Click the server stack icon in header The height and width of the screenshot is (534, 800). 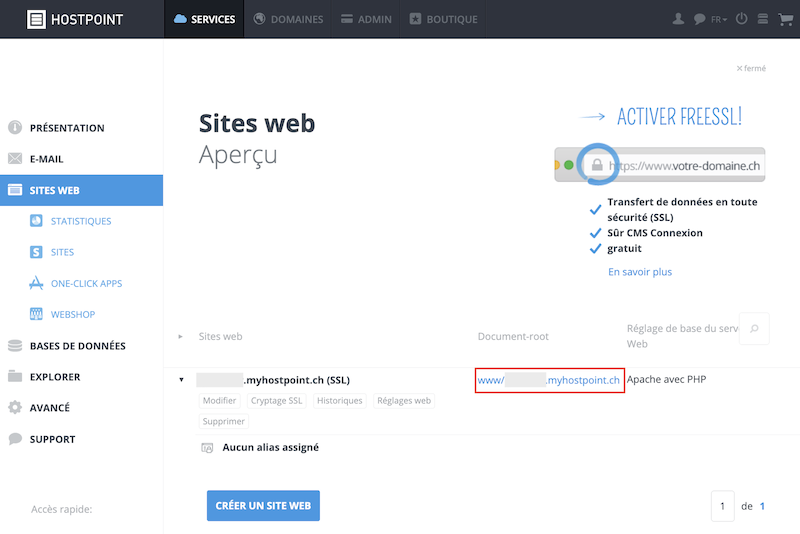[x=763, y=19]
